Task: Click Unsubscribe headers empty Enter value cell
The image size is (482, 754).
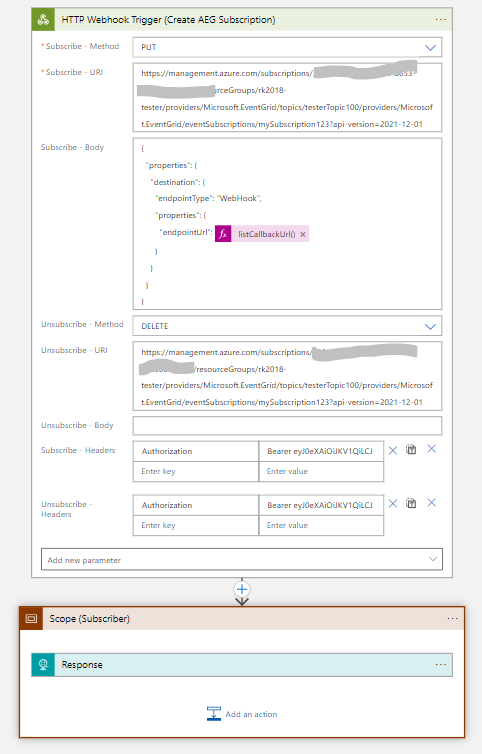Action: coord(321,525)
